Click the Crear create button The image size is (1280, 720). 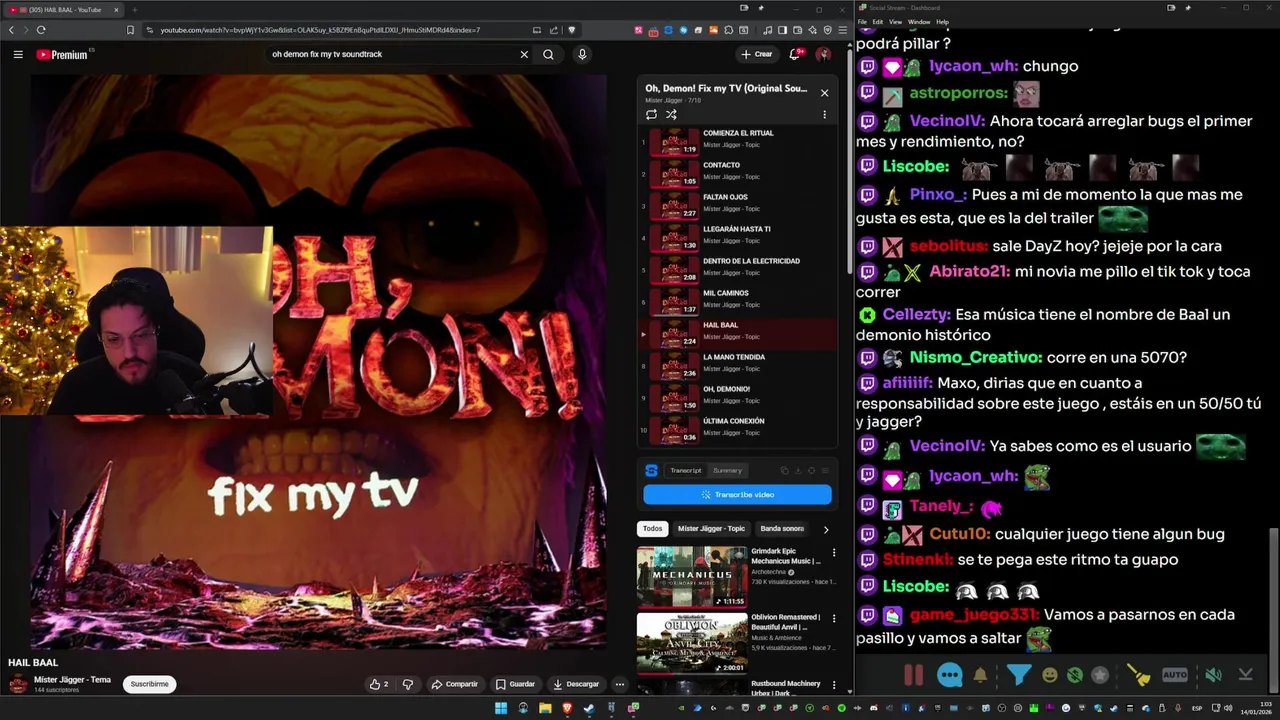coord(756,54)
